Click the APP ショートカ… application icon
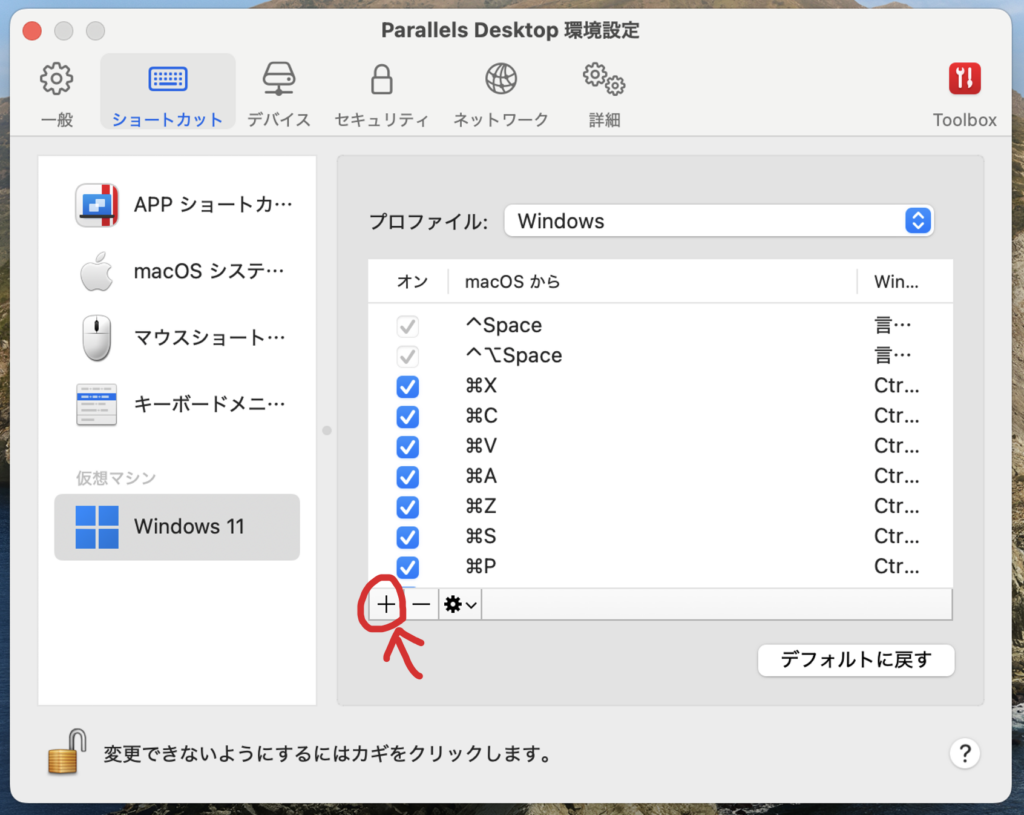Image resolution: width=1024 pixels, height=815 pixels. [x=97, y=205]
